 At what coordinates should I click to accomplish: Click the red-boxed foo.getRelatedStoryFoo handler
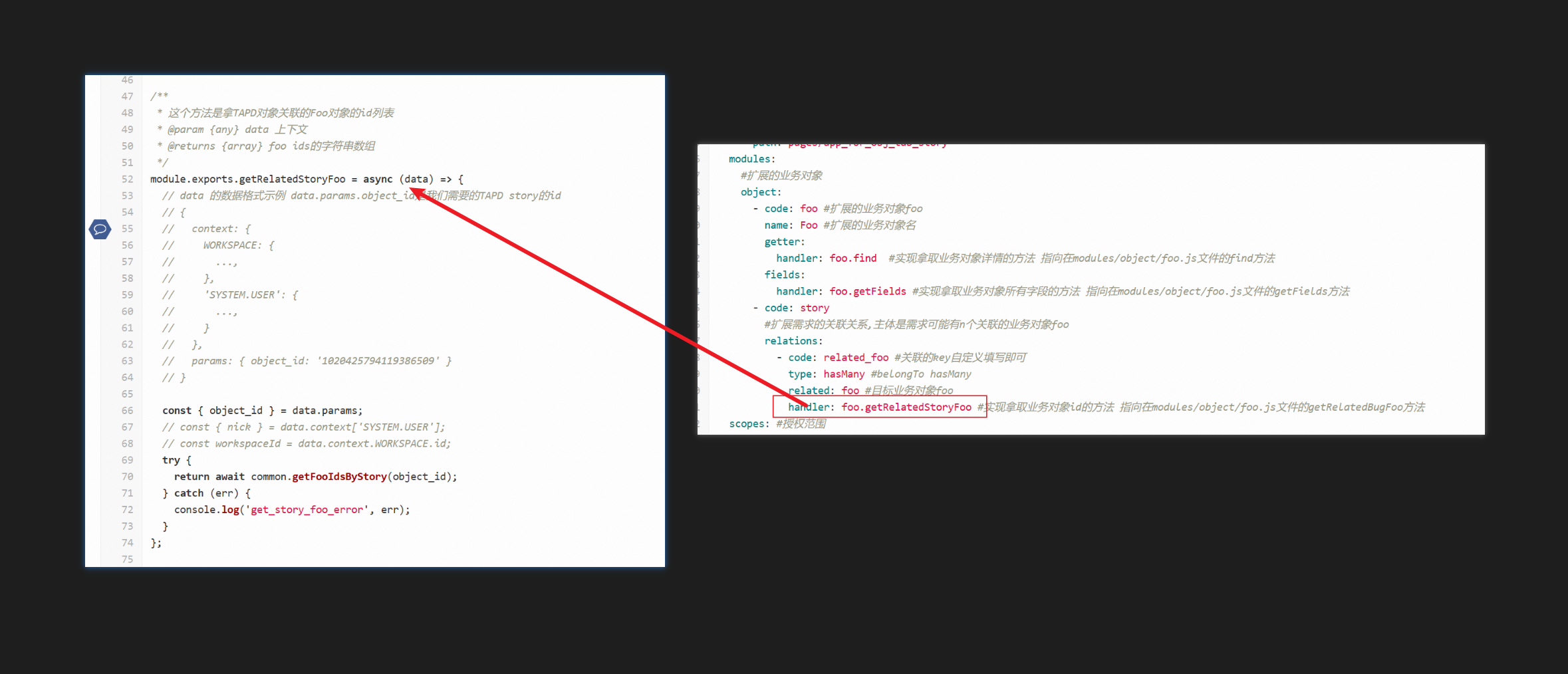[x=906, y=407]
